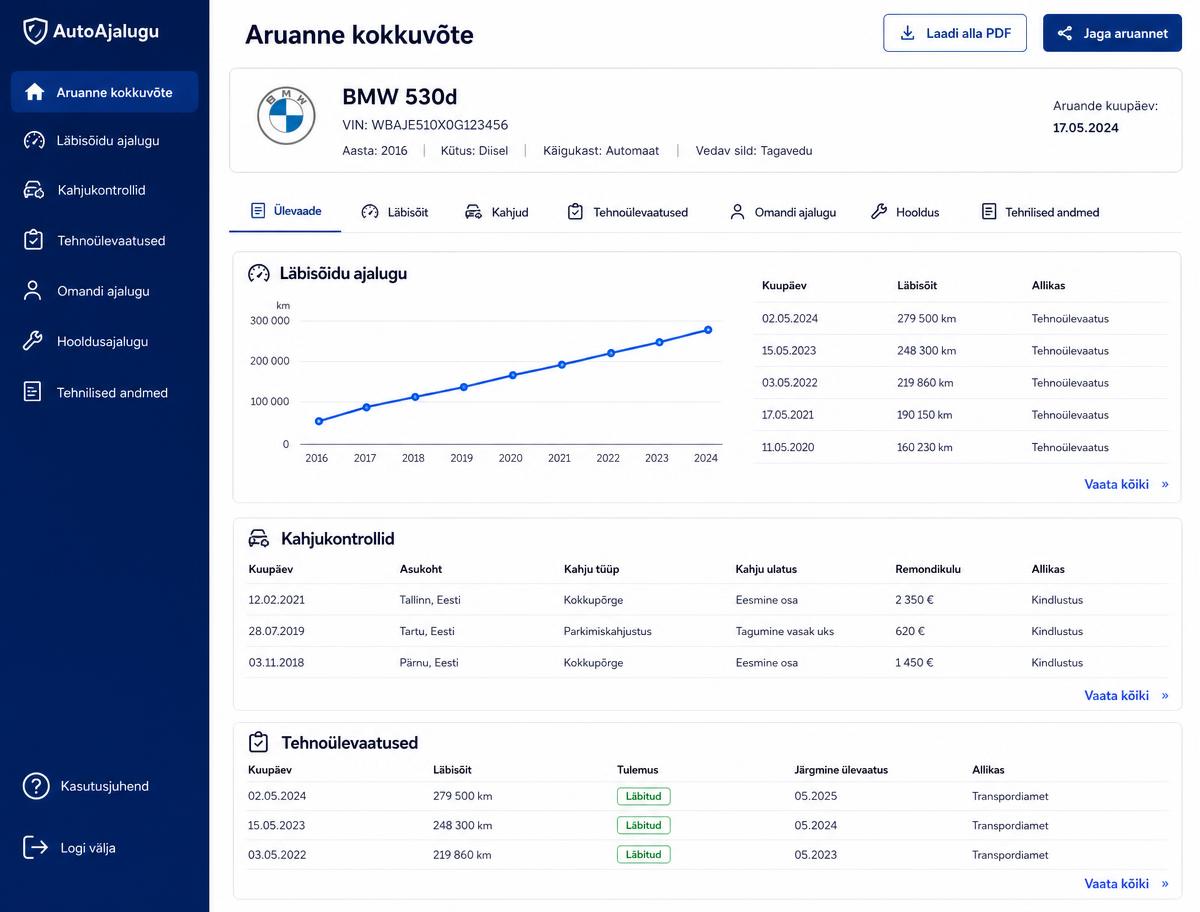Click the speedometer icon in Läbisõidu ajalugu card header
This screenshot has width=1200, height=912.
click(x=259, y=273)
